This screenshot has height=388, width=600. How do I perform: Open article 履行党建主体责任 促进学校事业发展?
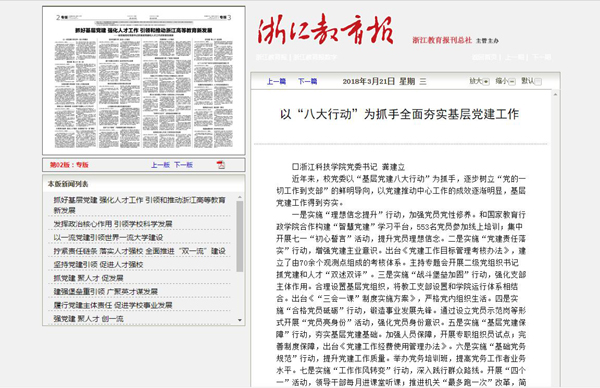[113, 305]
